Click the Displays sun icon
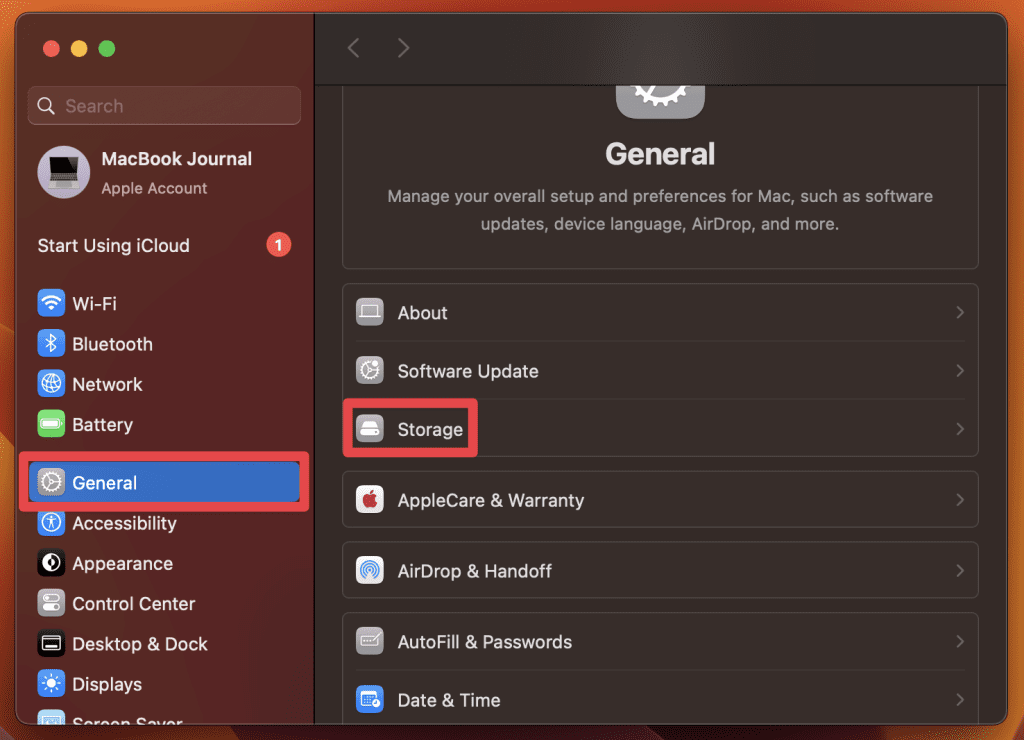The width and height of the screenshot is (1024, 740). click(51, 684)
